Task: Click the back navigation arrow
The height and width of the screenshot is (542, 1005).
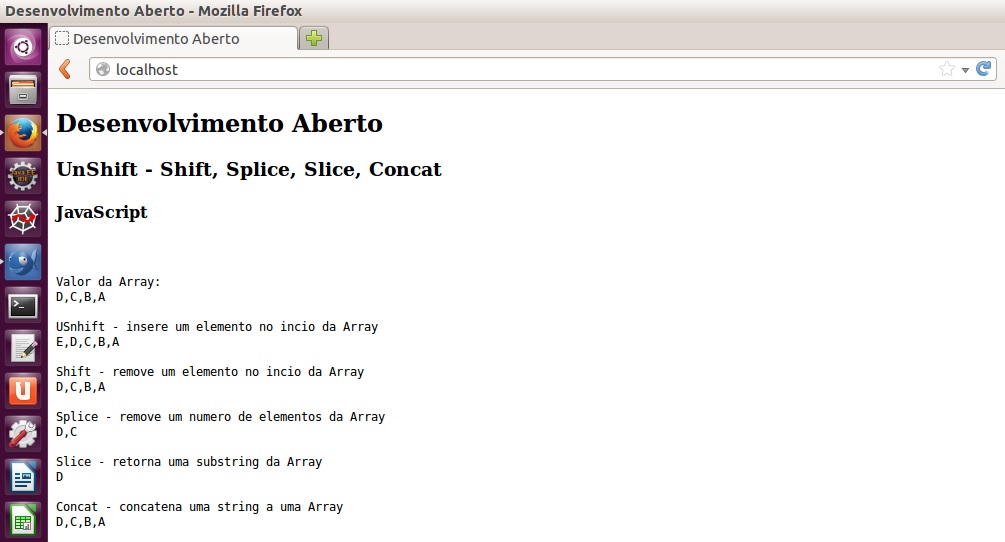Action: tap(65, 69)
